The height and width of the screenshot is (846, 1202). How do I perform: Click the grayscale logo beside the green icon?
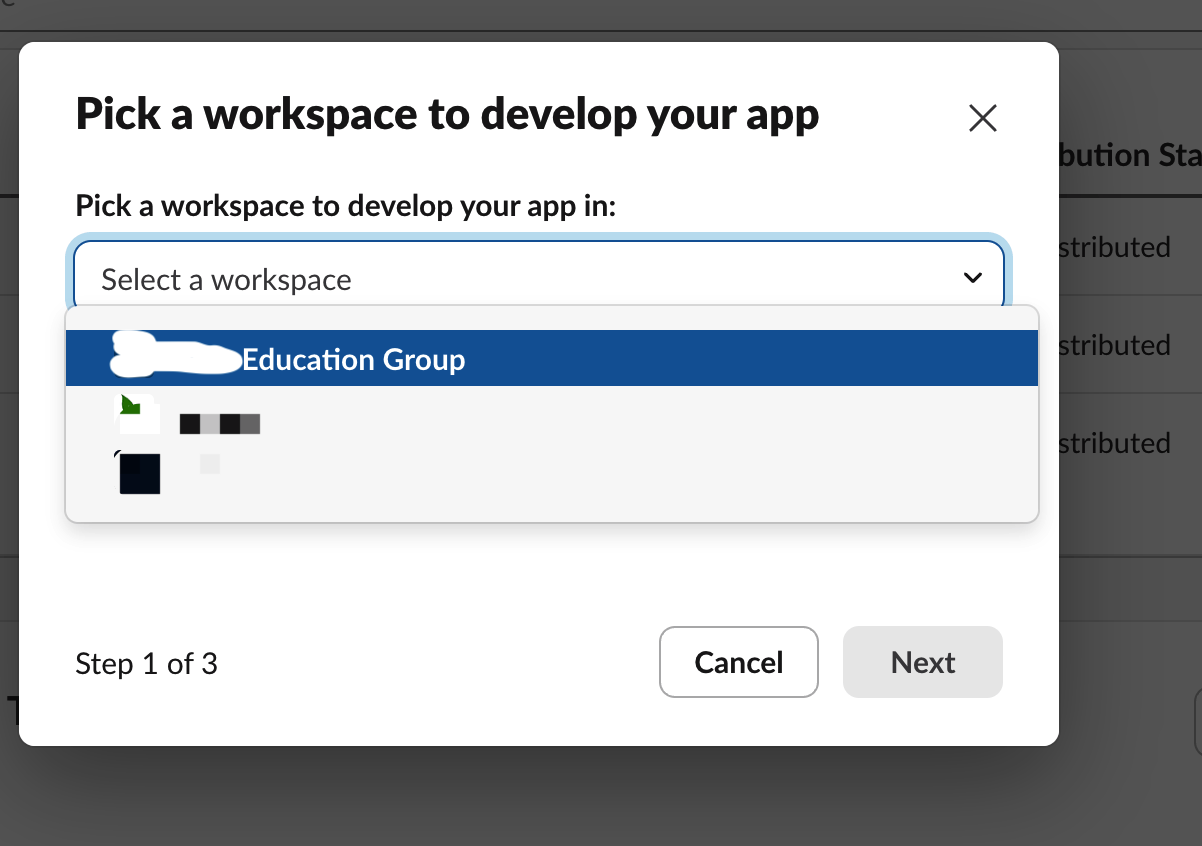[x=220, y=423]
